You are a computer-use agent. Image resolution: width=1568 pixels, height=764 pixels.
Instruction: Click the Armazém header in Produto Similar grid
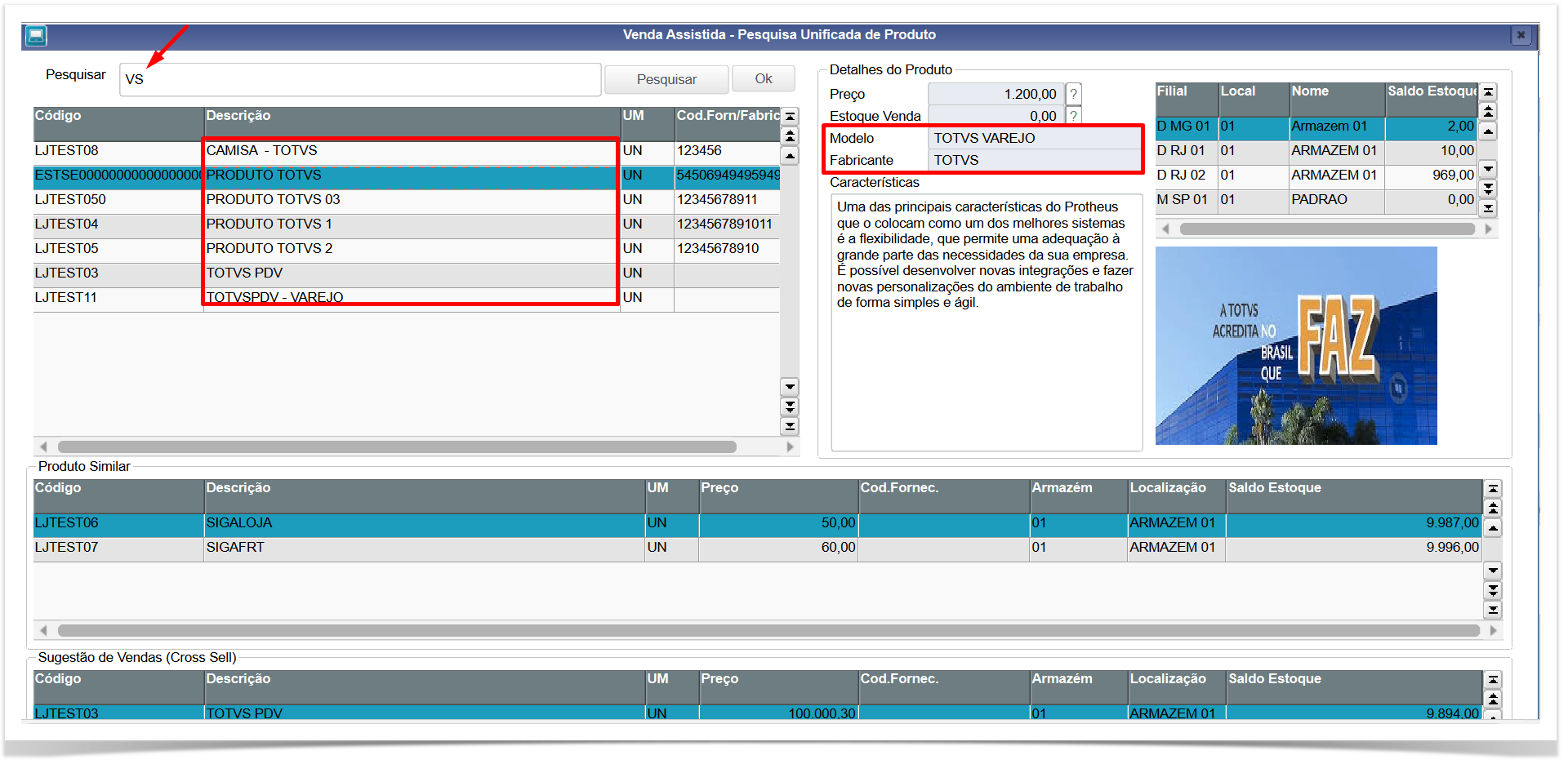(x=1079, y=496)
